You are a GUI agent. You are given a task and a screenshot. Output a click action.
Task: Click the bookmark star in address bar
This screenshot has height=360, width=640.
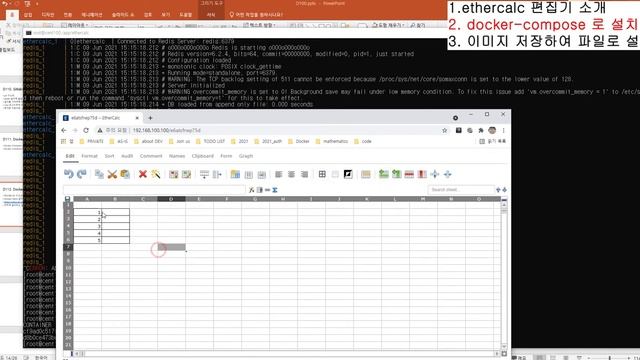tap(444, 130)
